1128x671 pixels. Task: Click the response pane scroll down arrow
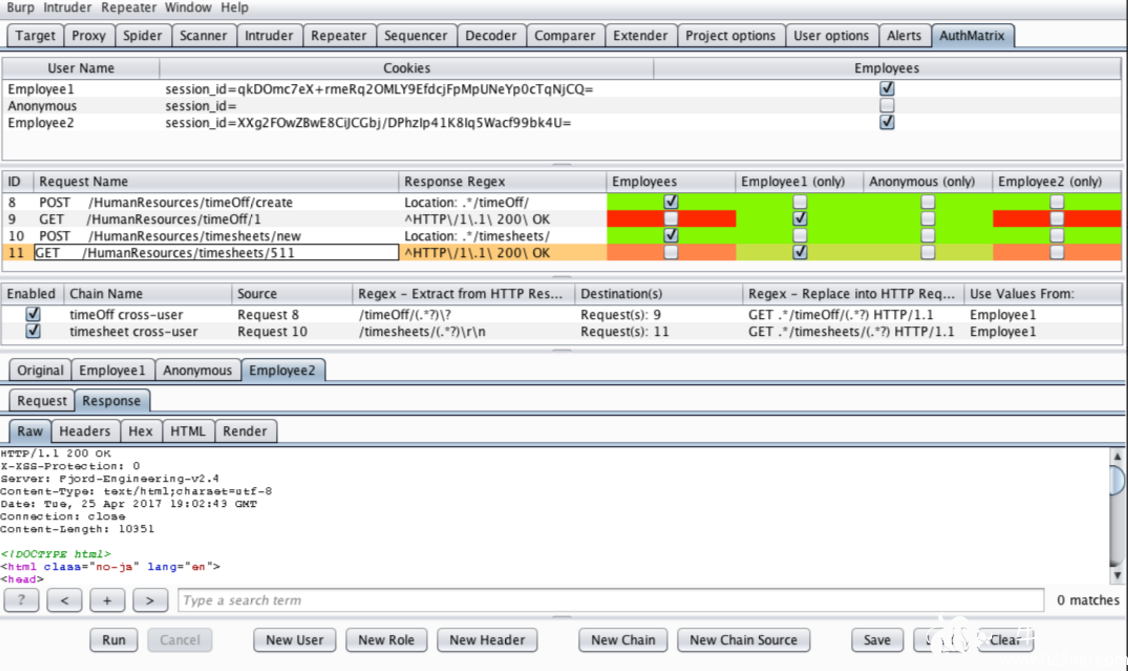click(x=1117, y=575)
